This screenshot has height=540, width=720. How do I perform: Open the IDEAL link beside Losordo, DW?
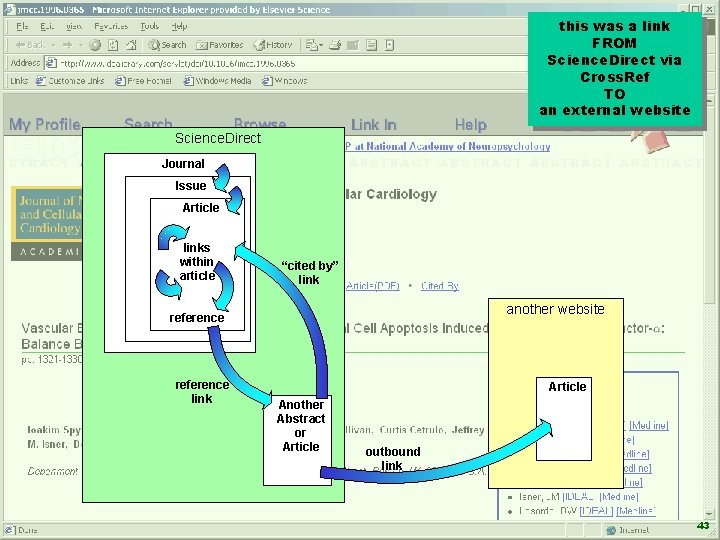(596, 511)
